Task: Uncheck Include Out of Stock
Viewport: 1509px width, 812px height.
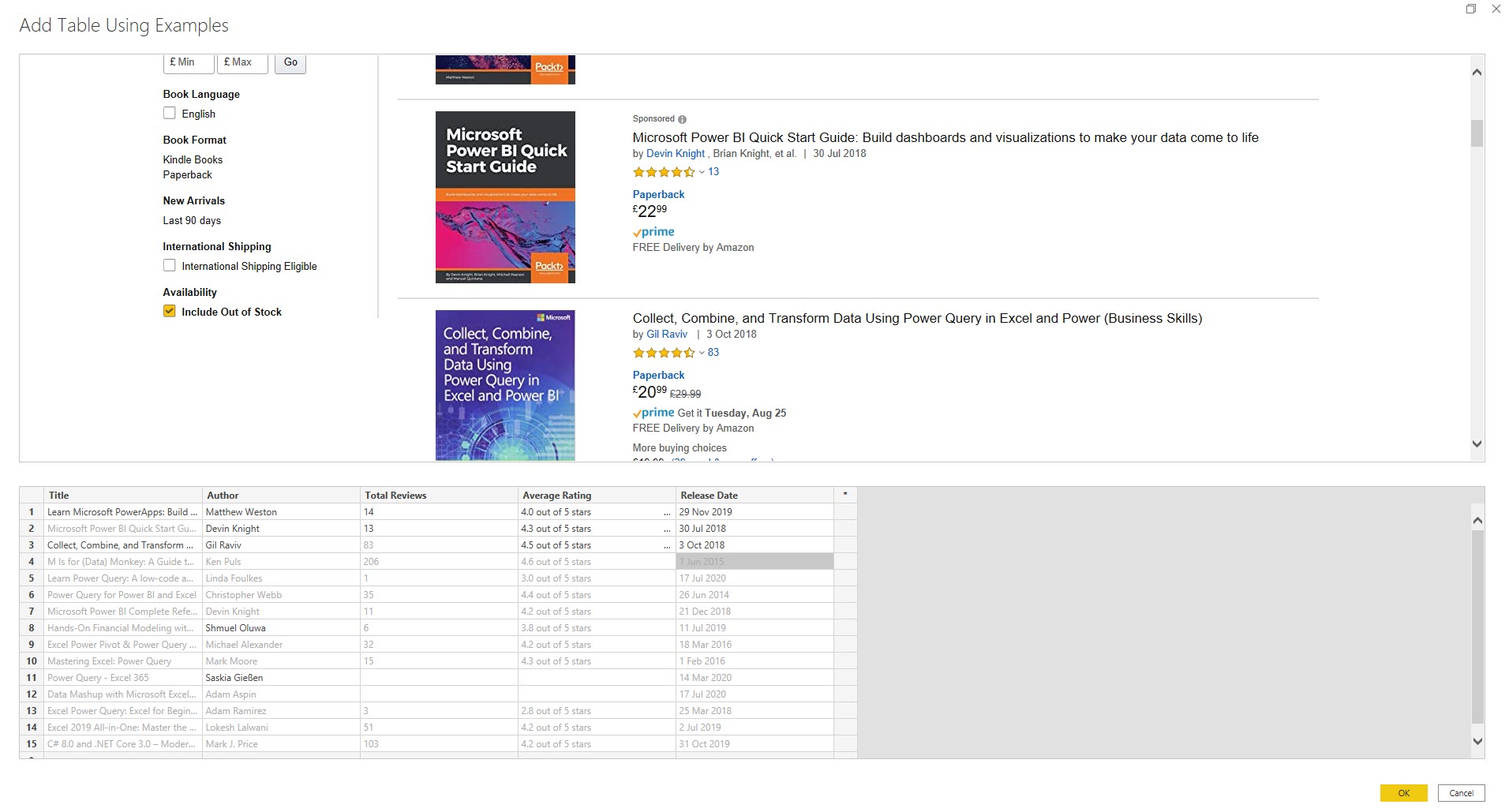Action: coord(170,312)
